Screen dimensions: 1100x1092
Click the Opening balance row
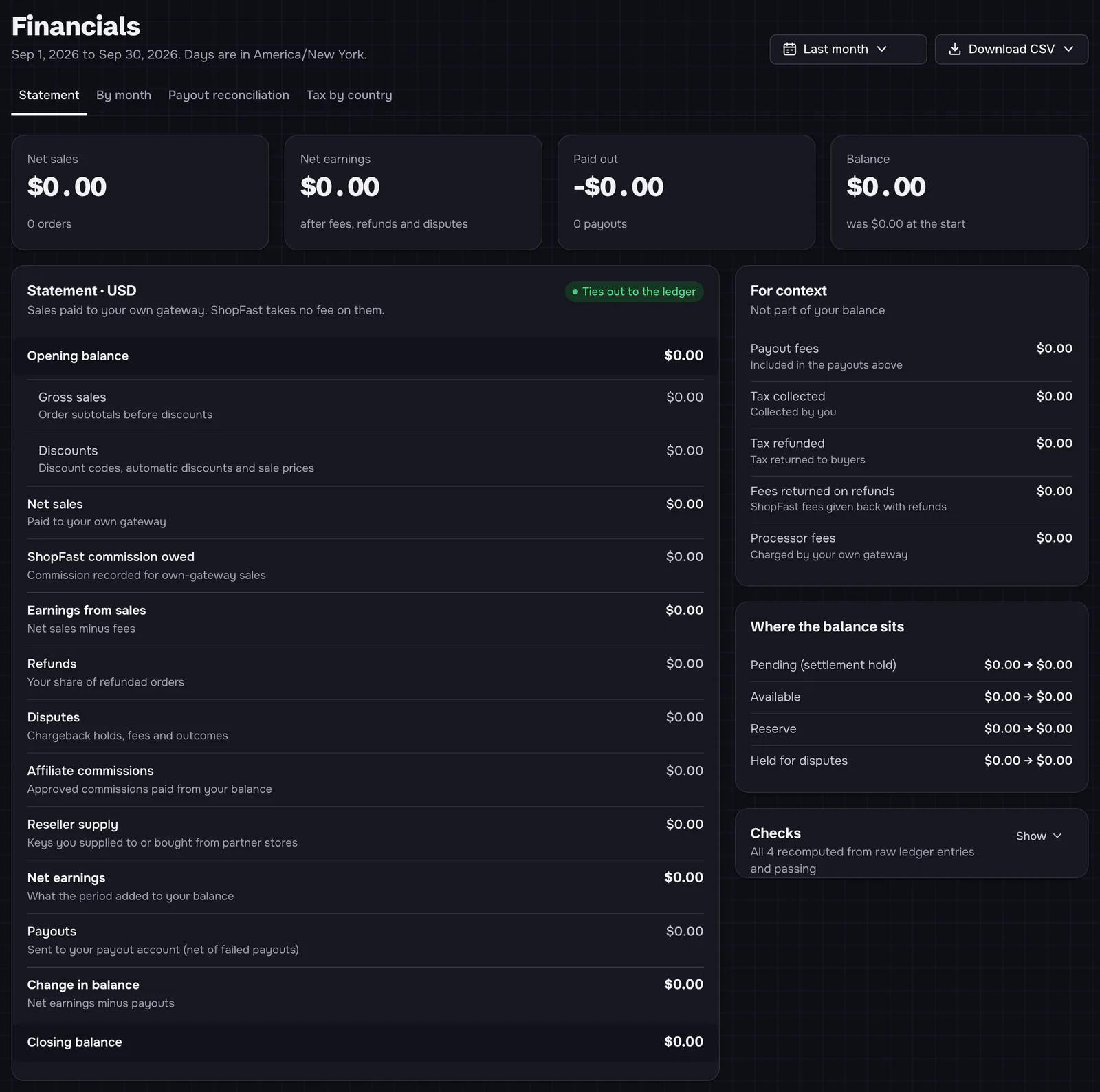(x=365, y=356)
